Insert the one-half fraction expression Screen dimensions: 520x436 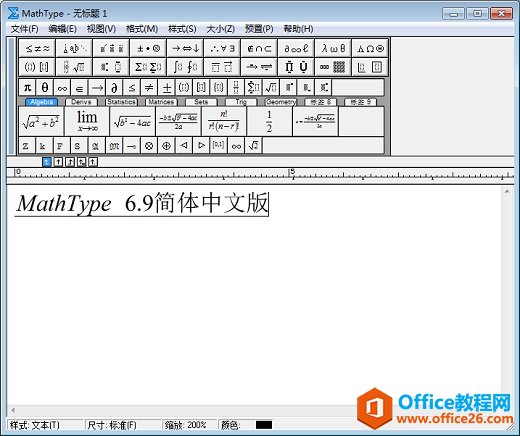[269, 121]
